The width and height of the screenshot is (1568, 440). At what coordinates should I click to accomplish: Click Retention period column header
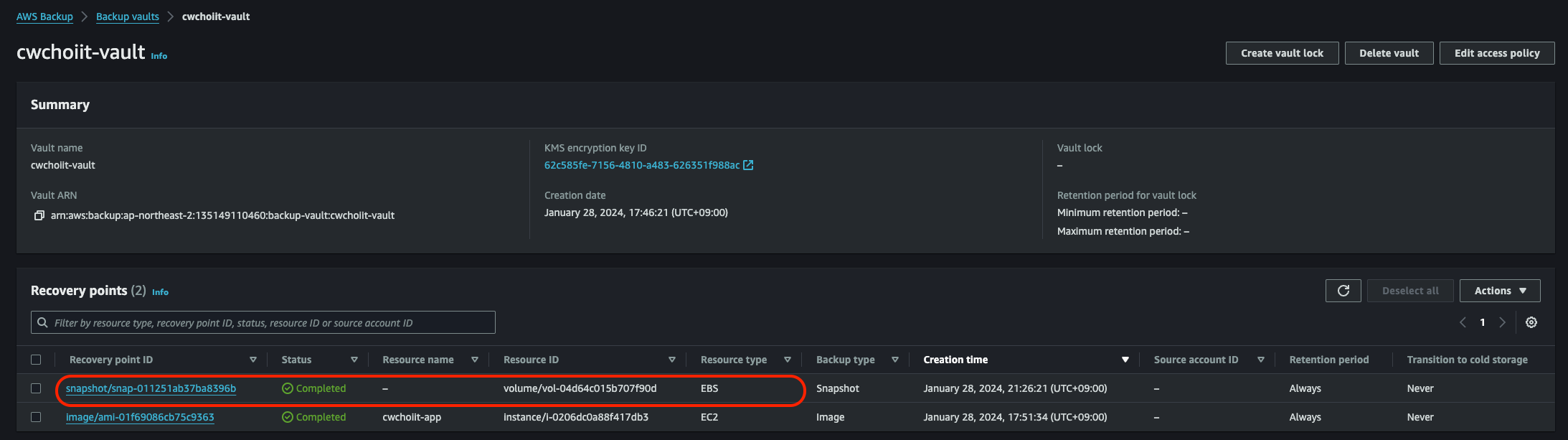[x=1329, y=360]
